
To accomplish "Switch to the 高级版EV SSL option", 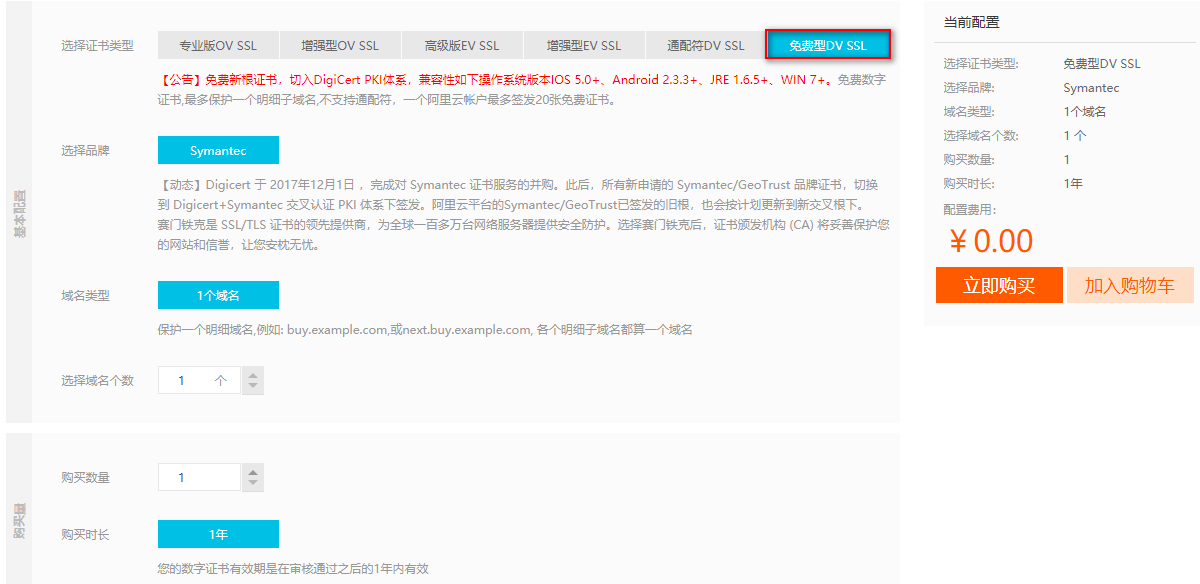I will 461,45.
